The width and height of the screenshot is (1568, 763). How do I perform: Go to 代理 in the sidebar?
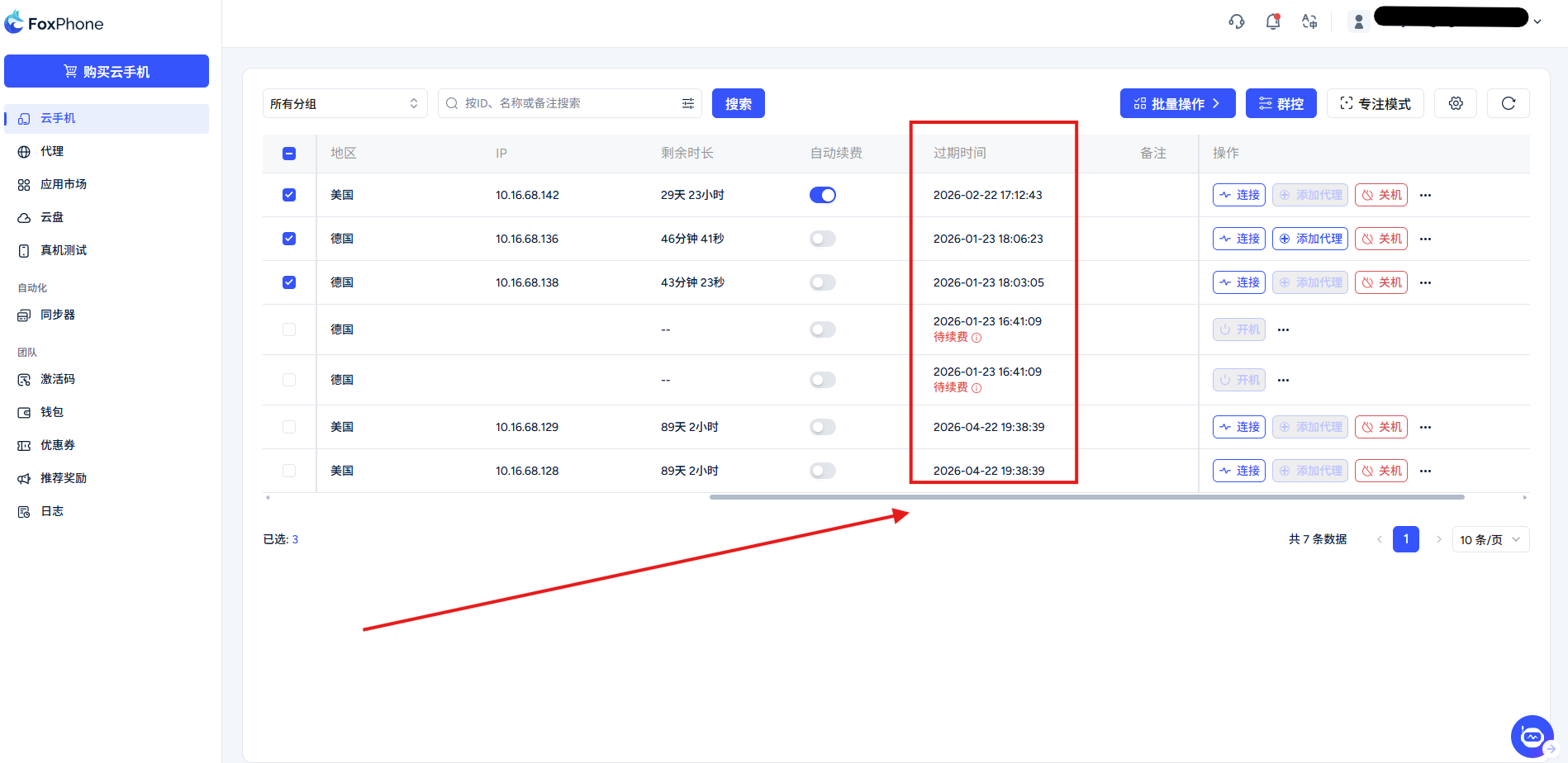(x=52, y=151)
